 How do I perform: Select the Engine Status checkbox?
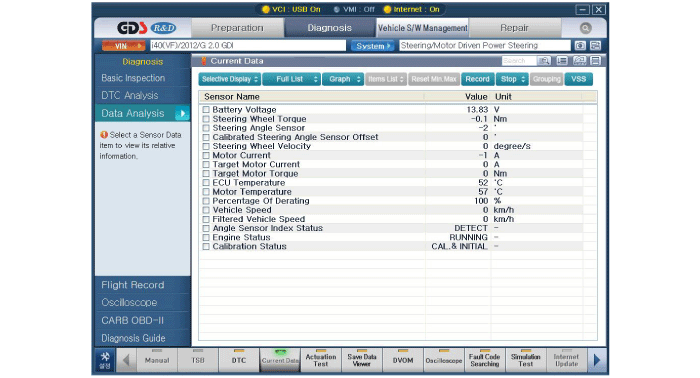point(206,237)
